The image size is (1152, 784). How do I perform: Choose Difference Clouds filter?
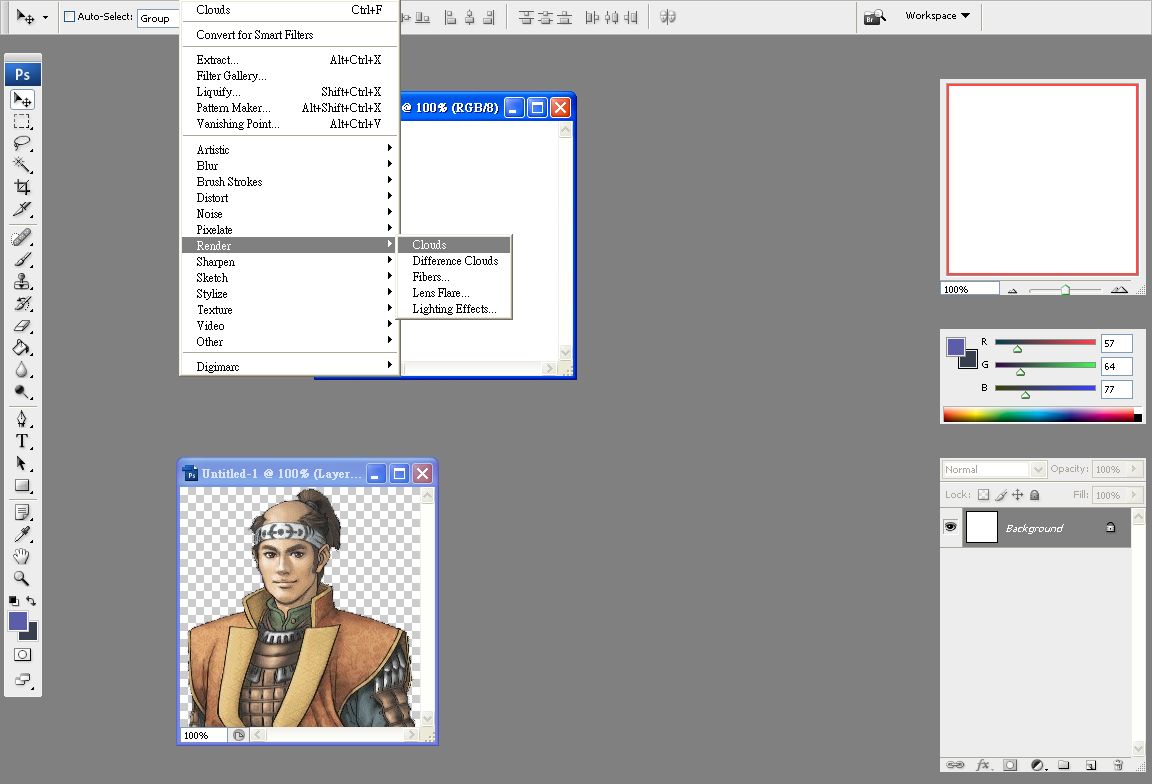coord(454,261)
